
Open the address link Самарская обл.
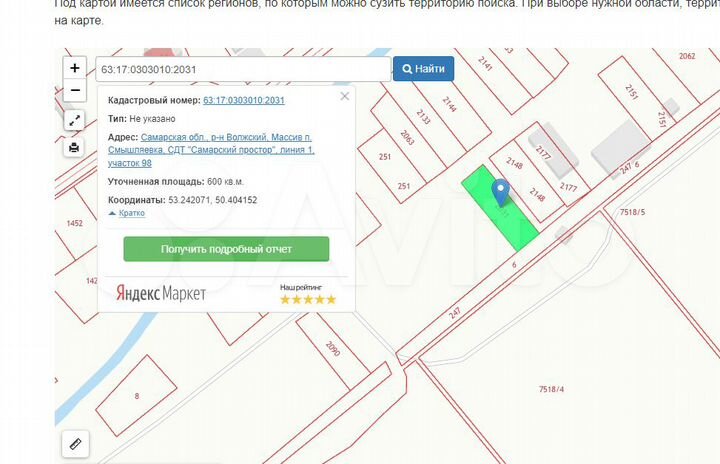click(x=211, y=150)
